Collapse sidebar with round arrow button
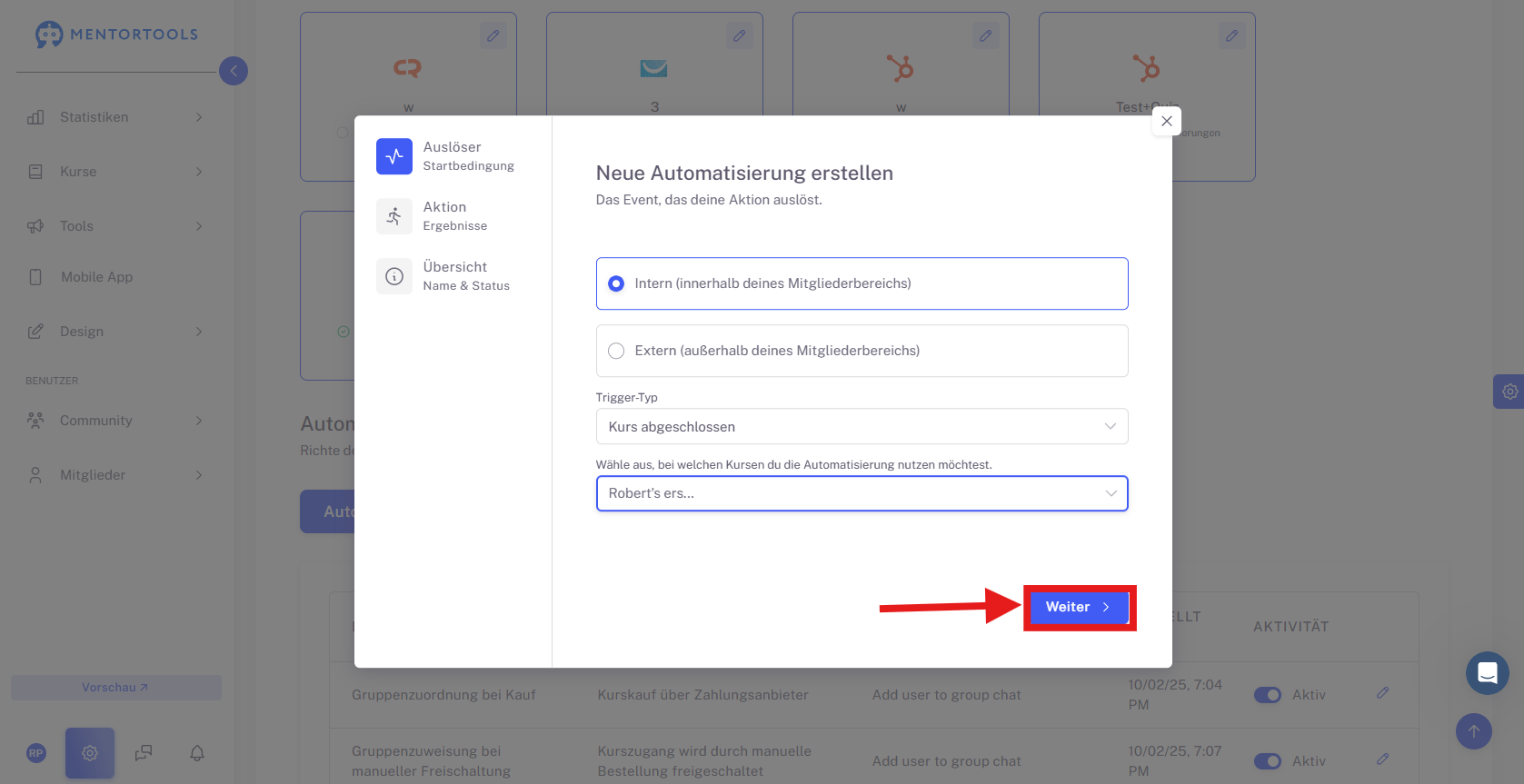 click(x=234, y=71)
